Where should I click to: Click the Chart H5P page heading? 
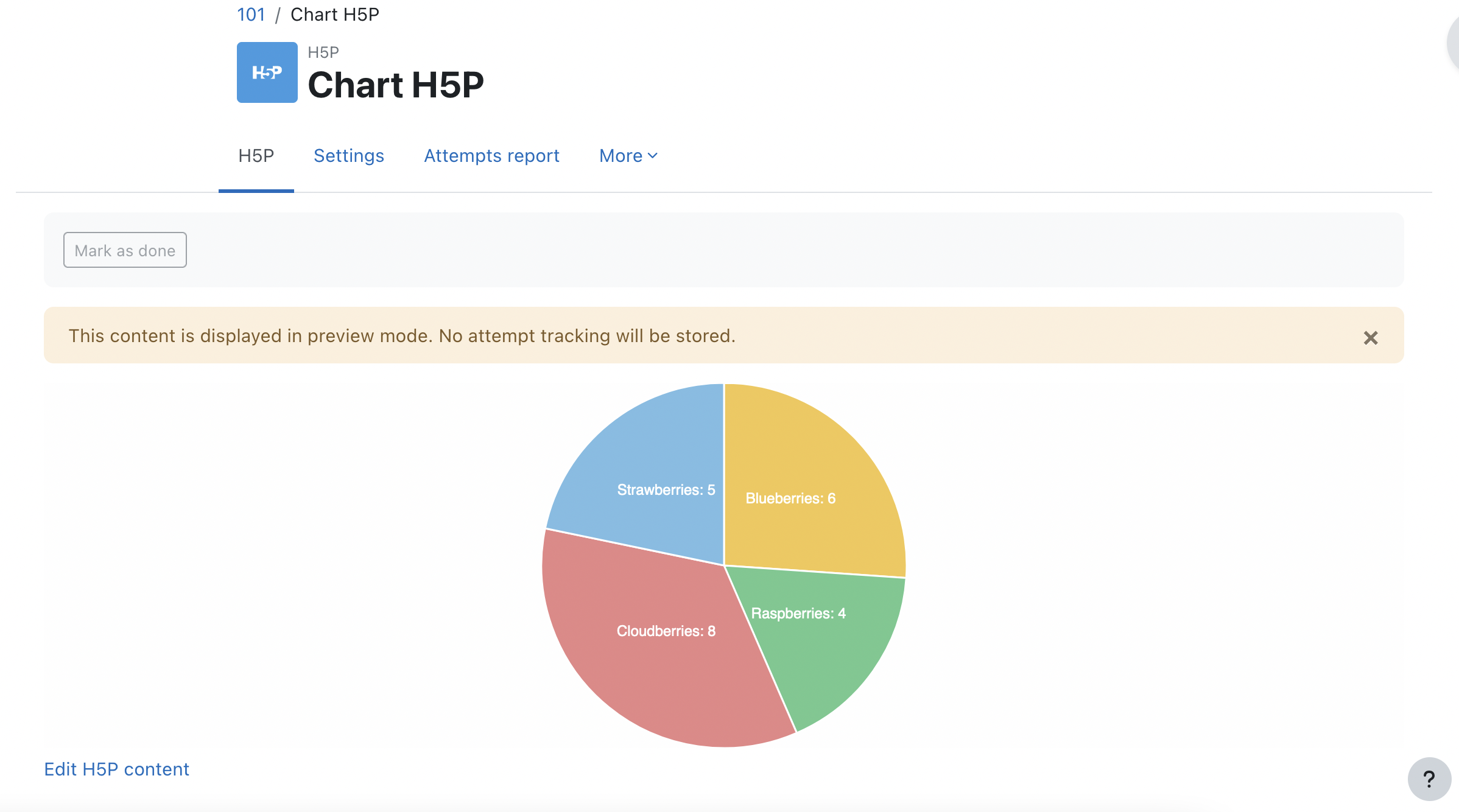pos(396,85)
